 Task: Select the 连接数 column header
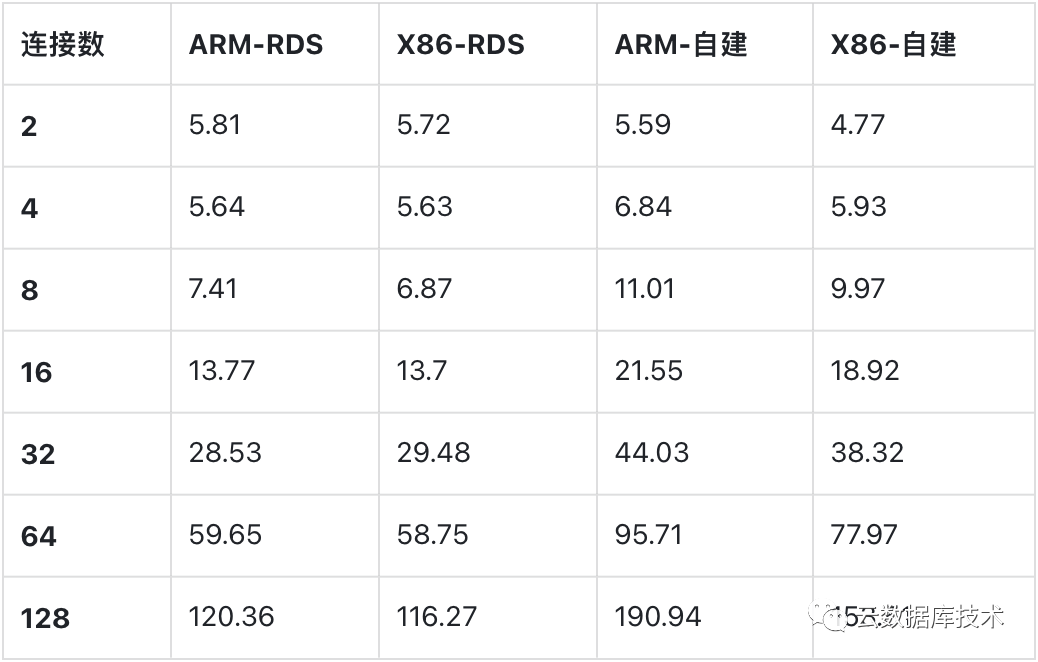point(63,45)
